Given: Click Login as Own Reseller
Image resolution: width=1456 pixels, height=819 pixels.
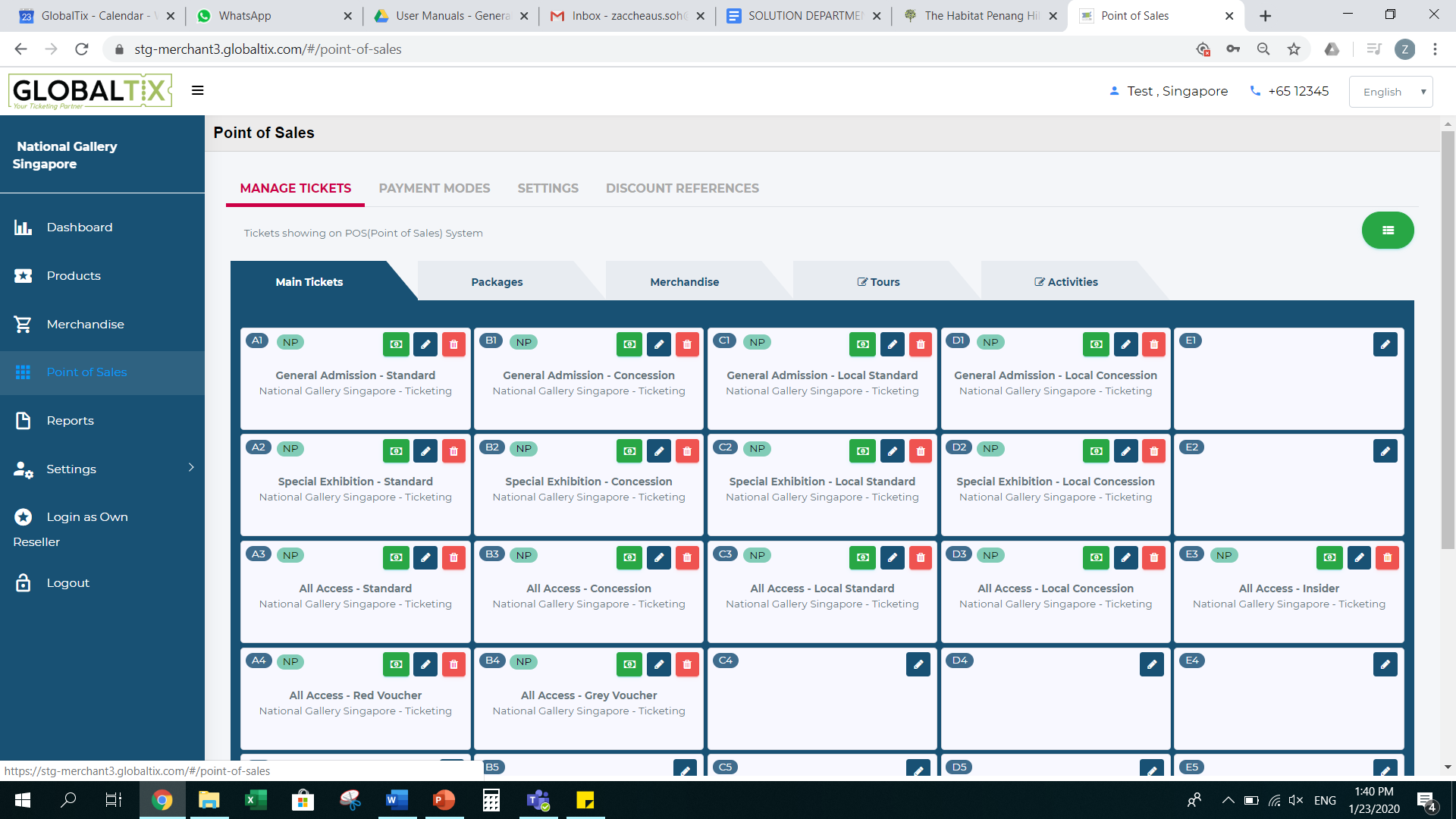Looking at the screenshot, I should click(x=71, y=529).
